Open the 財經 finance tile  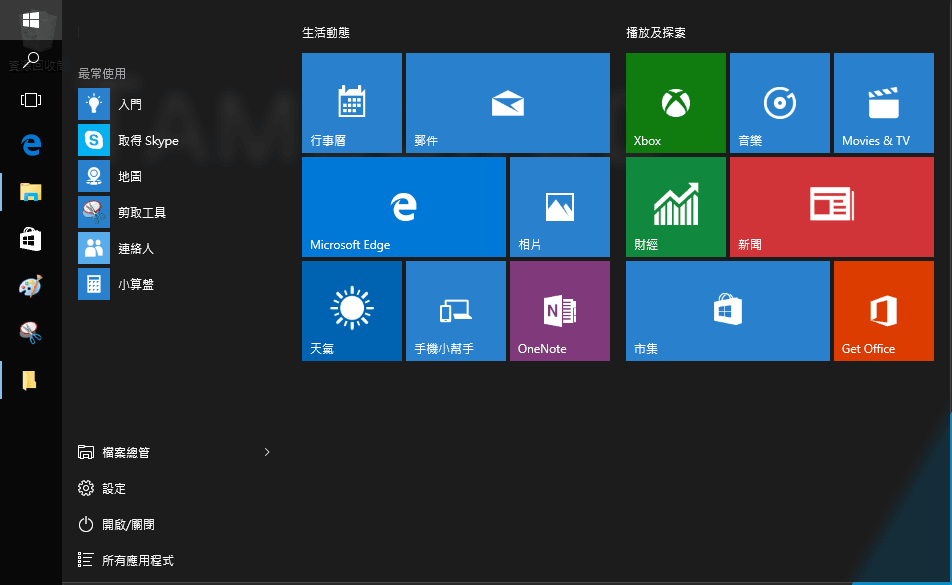[x=676, y=207]
